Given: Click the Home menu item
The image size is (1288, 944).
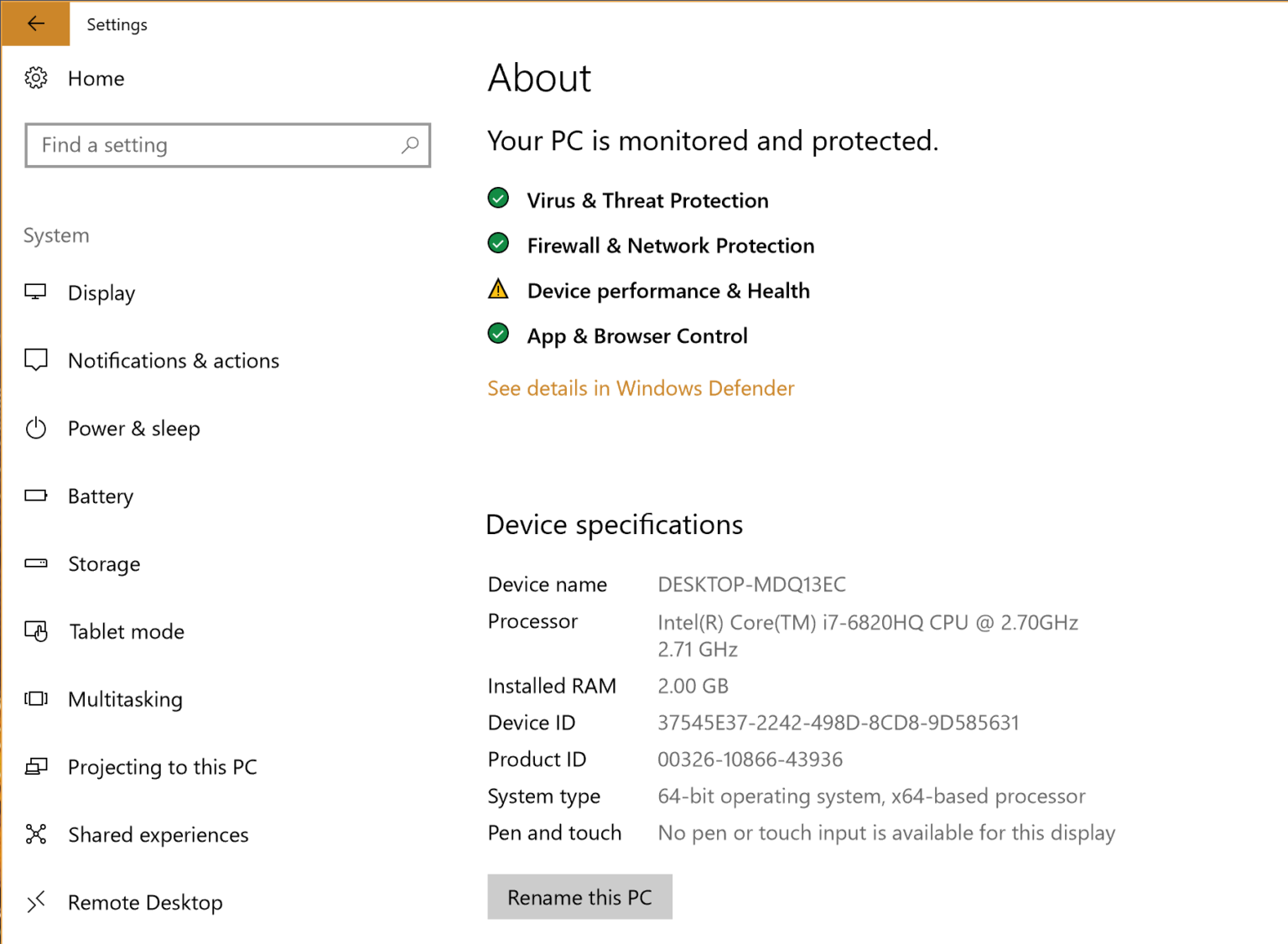Looking at the screenshot, I should click(96, 78).
